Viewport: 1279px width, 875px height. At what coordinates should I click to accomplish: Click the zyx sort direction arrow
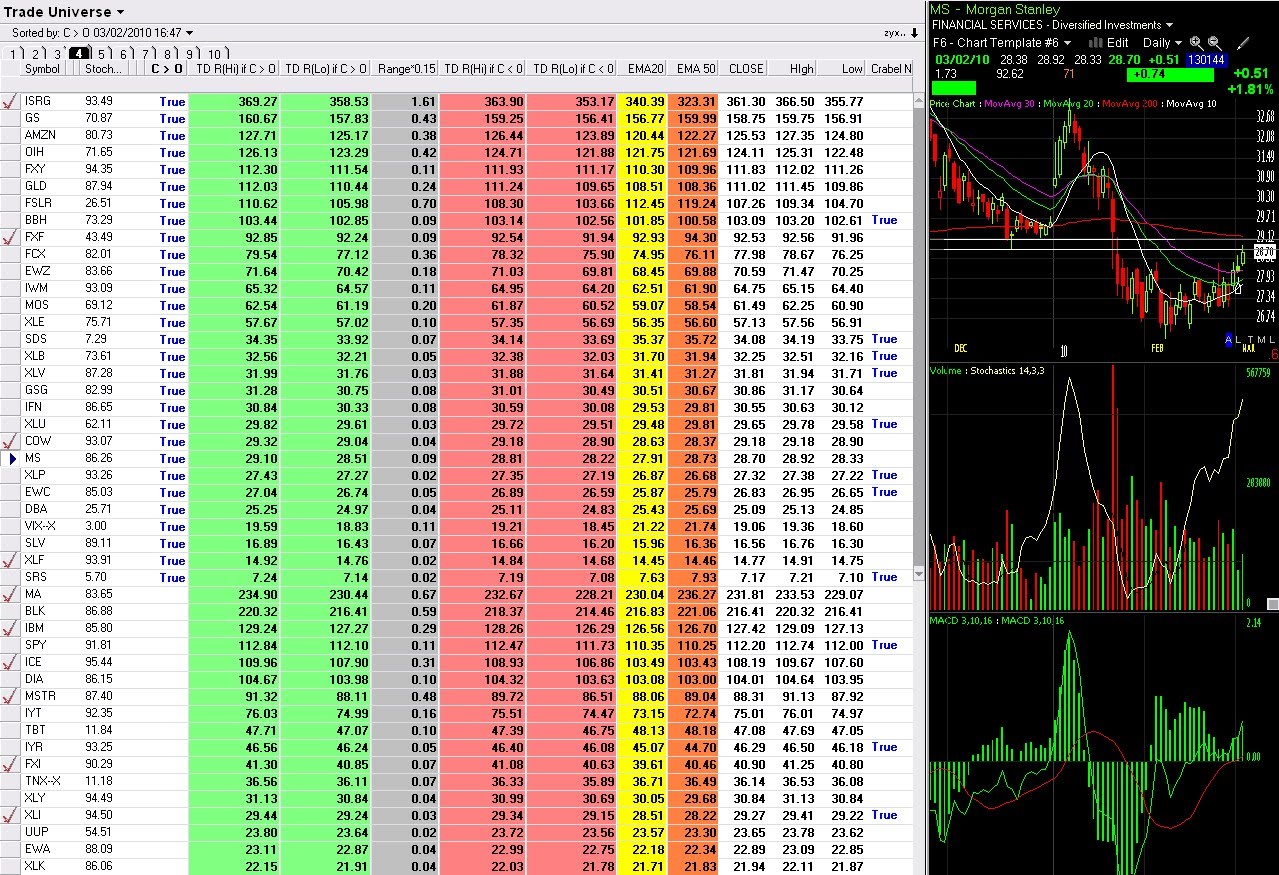[x=915, y=33]
